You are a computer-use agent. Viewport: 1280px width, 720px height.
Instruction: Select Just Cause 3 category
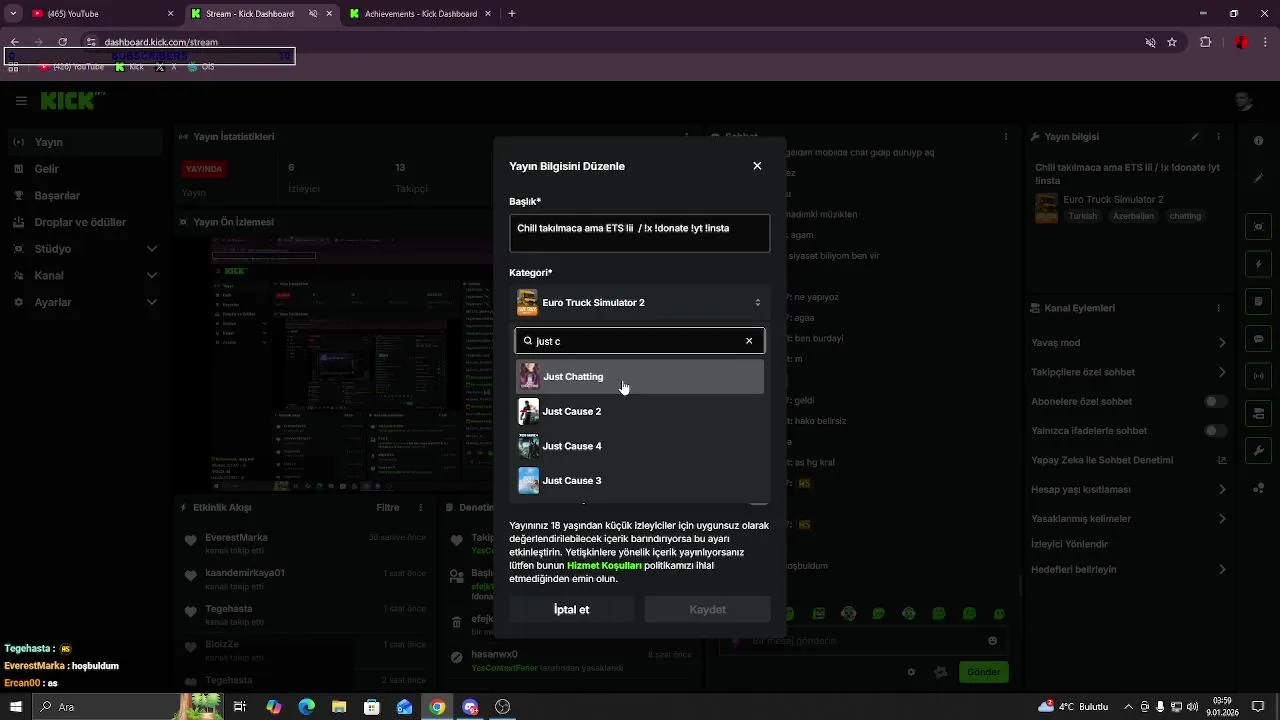coord(639,481)
